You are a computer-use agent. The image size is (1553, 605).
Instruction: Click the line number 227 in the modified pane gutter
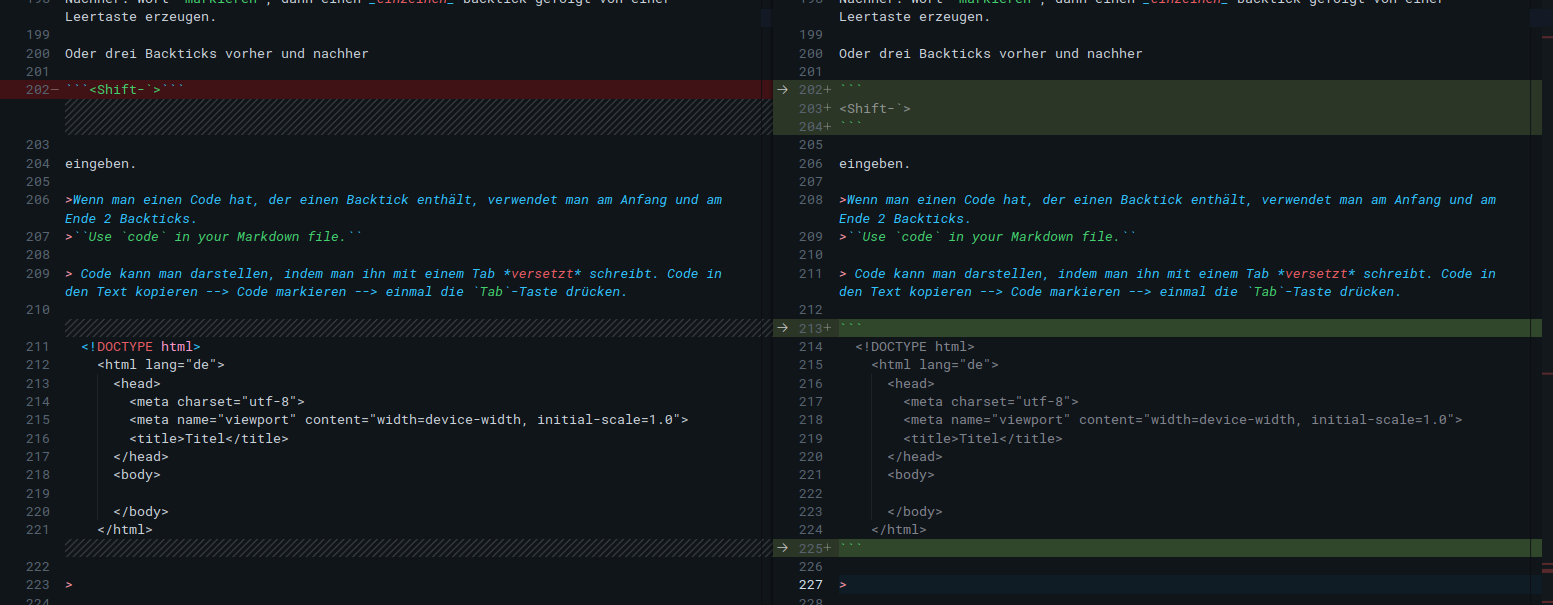812,585
